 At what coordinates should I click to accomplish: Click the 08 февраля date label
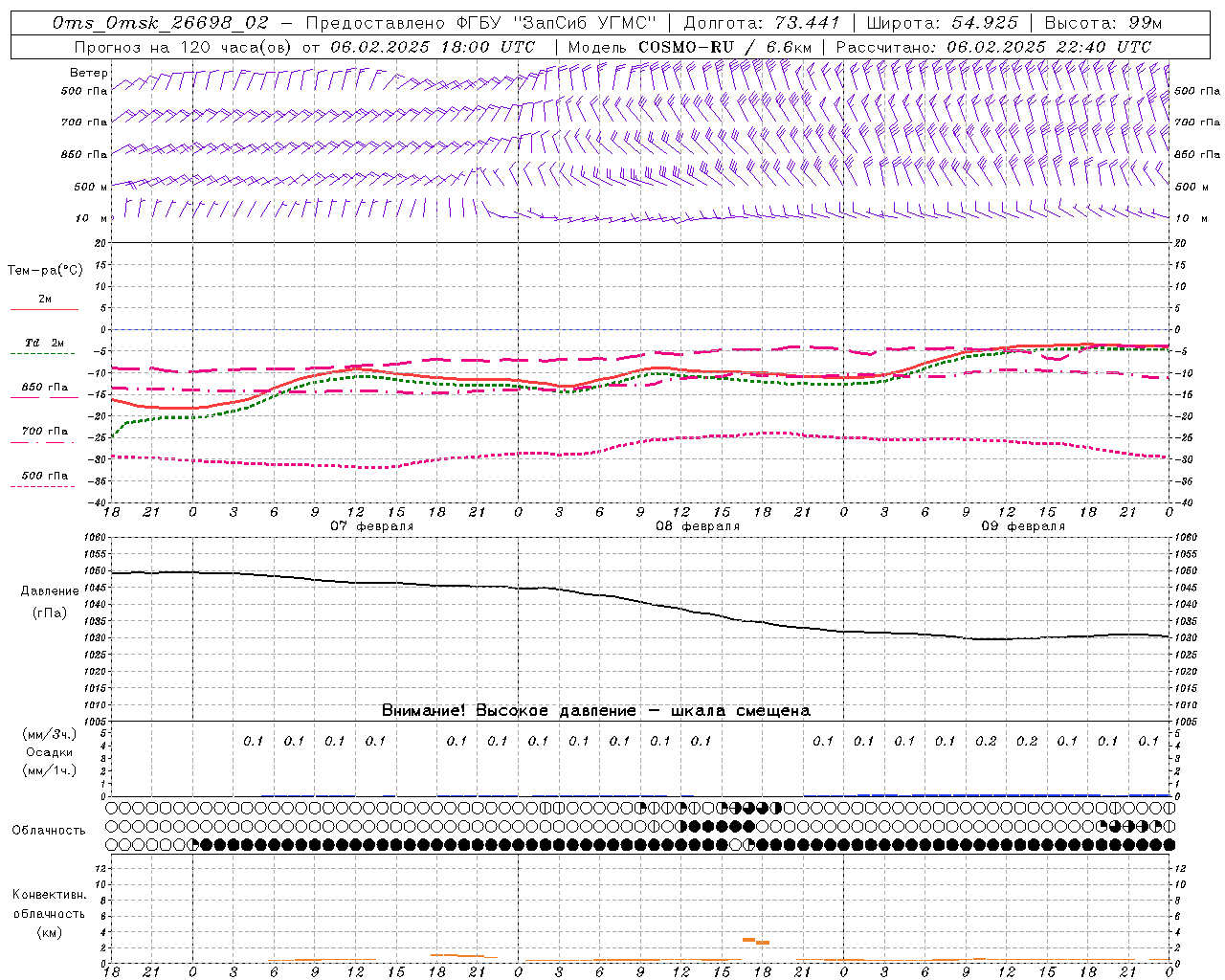coord(698,526)
